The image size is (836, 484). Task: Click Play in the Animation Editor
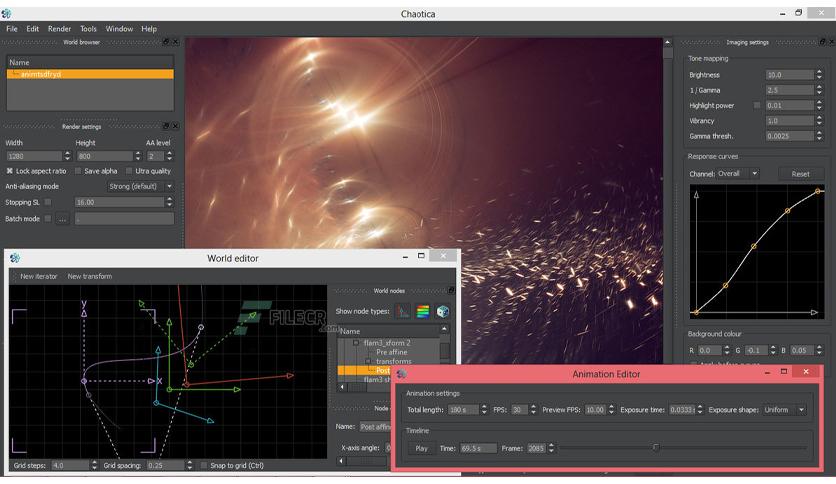coord(421,448)
